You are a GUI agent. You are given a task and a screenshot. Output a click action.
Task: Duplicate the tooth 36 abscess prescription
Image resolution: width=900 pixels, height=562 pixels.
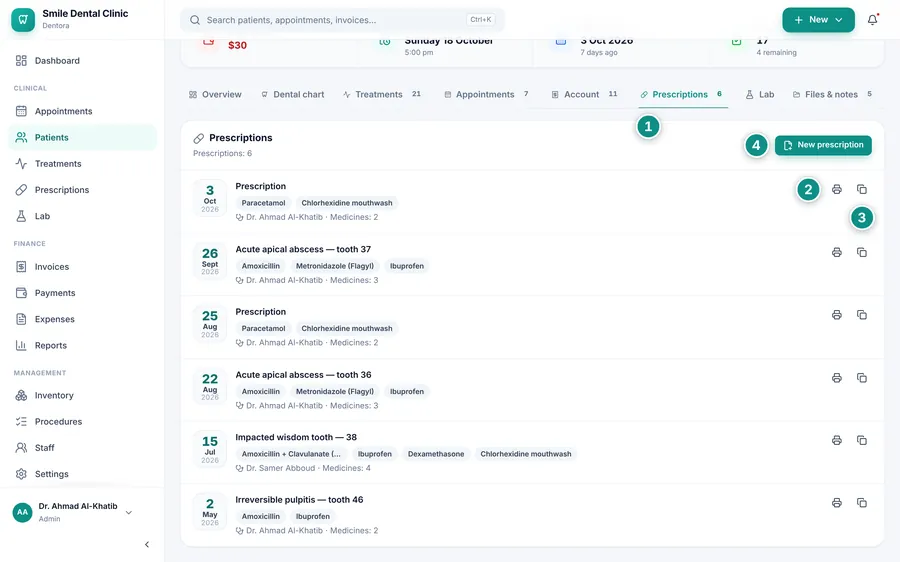(x=862, y=378)
